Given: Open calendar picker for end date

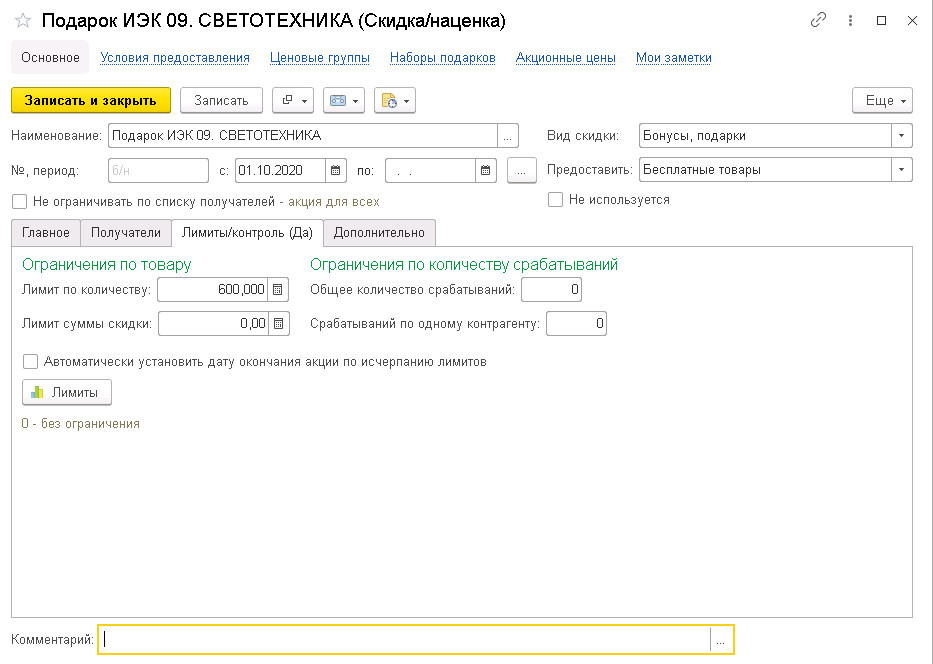Looking at the screenshot, I should pyautogui.click(x=486, y=170).
